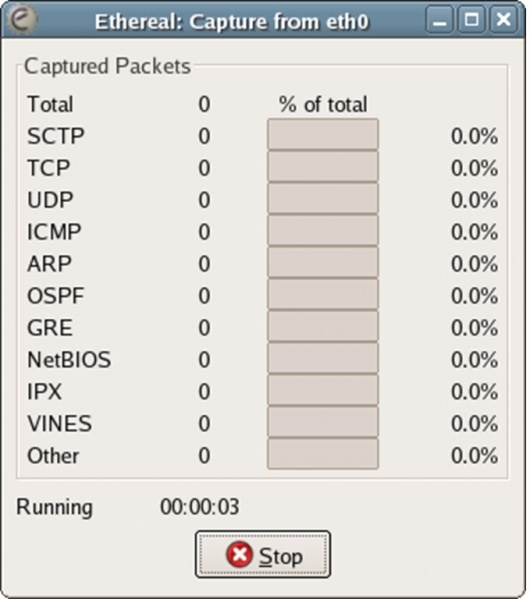Select the IPX progress bar

[323, 390]
